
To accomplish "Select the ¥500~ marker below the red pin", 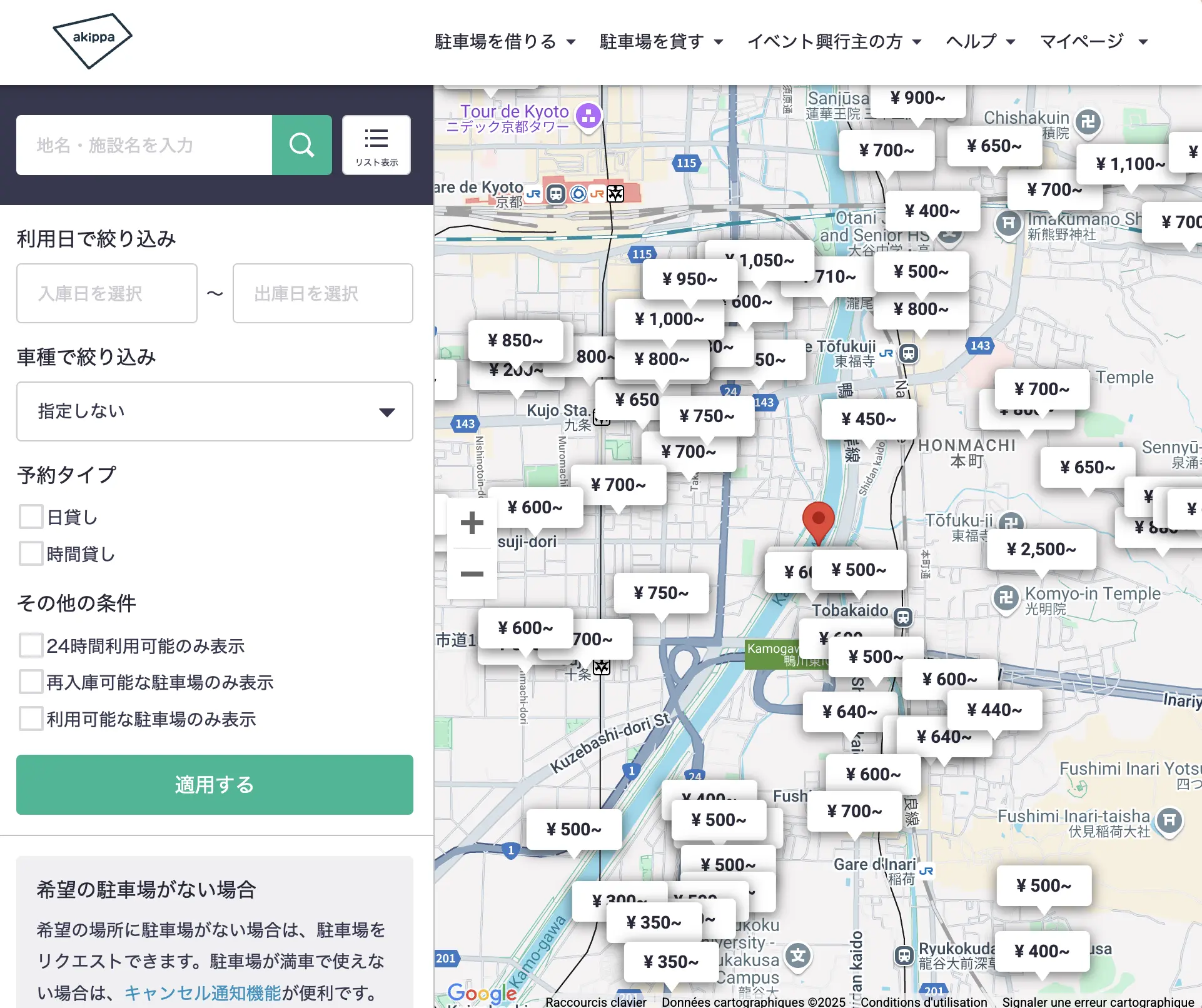I will pyautogui.click(x=859, y=570).
